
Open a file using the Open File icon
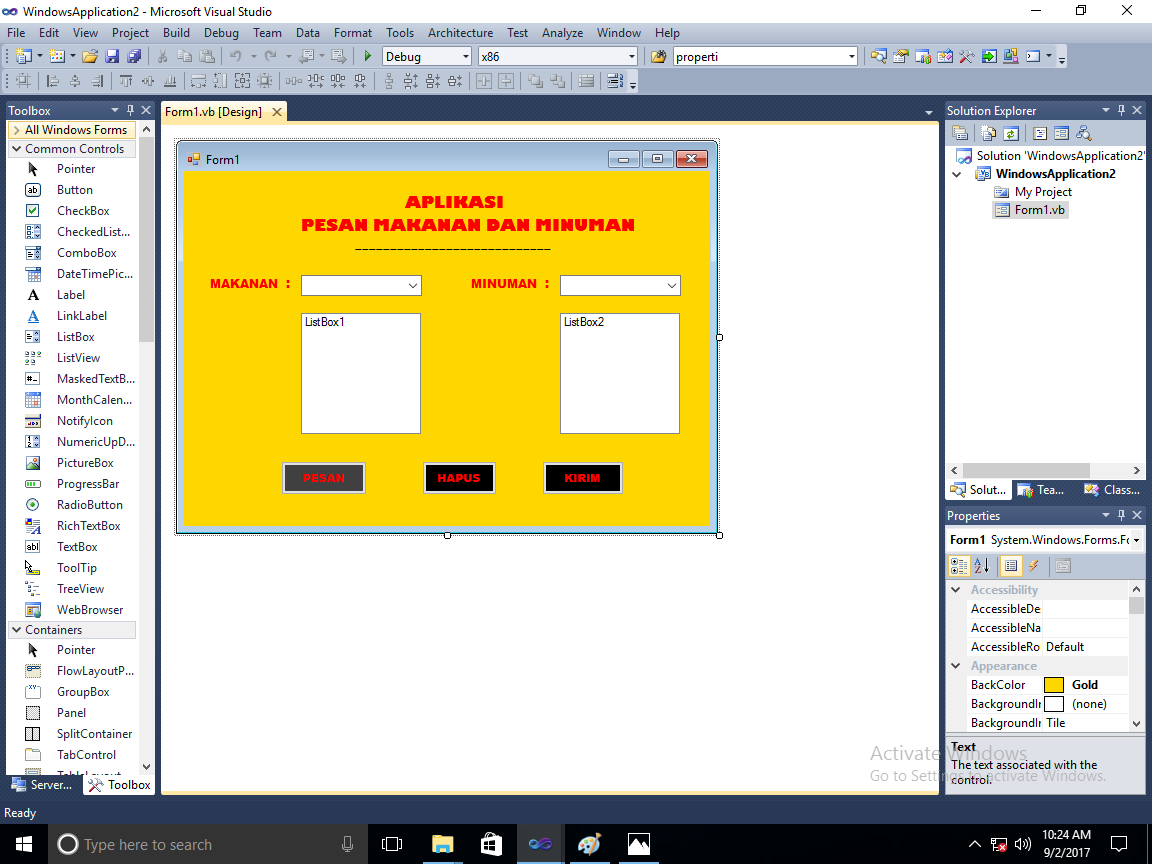click(90, 56)
